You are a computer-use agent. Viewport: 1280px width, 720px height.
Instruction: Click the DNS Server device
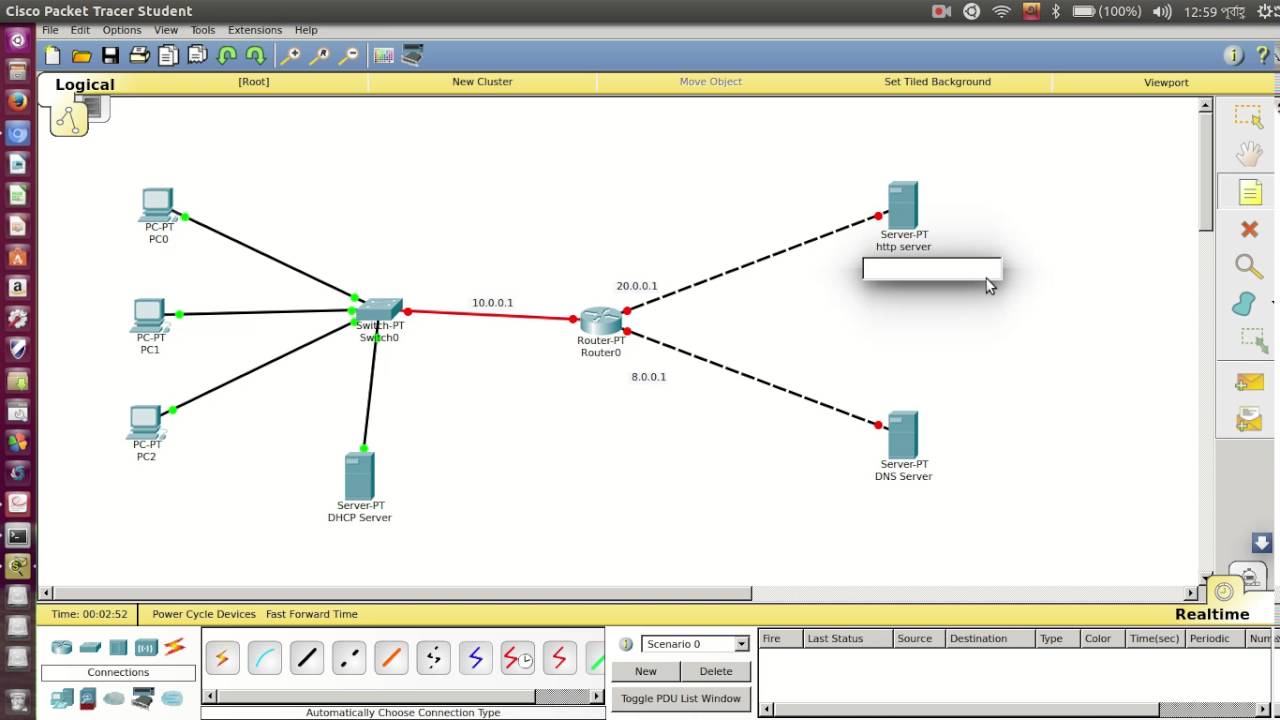point(902,435)
